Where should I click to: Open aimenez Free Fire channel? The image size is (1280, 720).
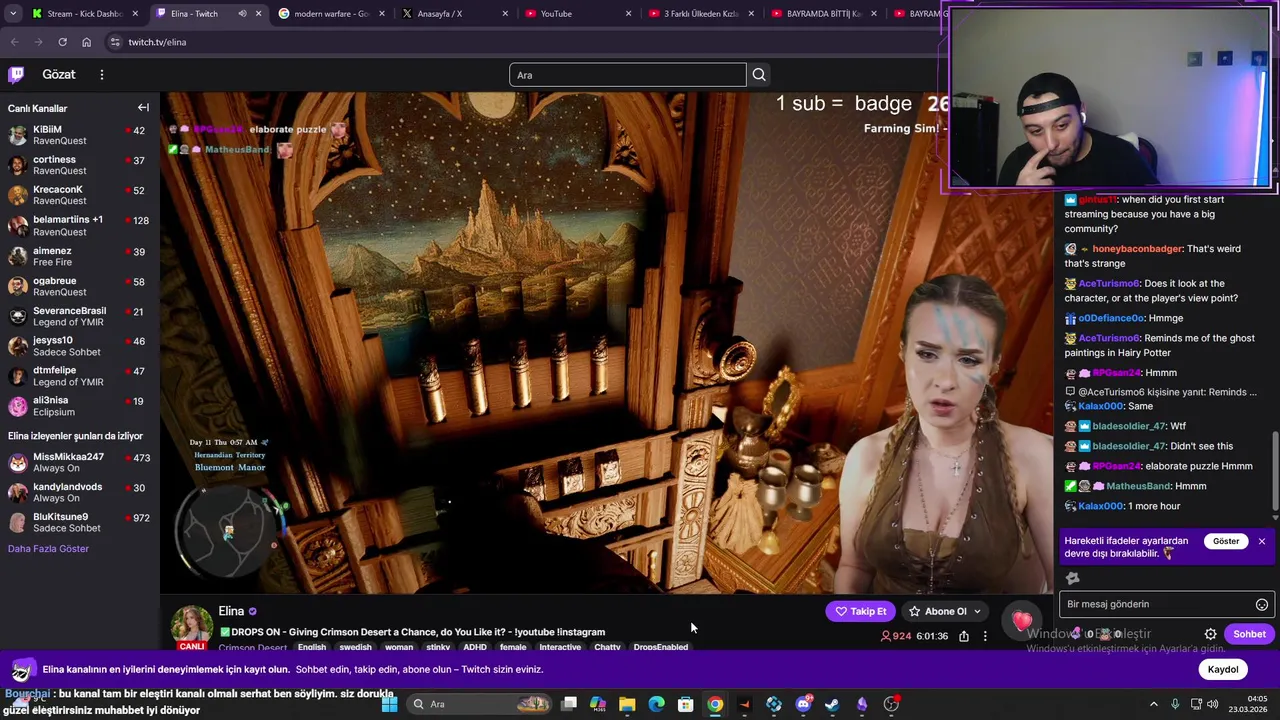(78, 256)
